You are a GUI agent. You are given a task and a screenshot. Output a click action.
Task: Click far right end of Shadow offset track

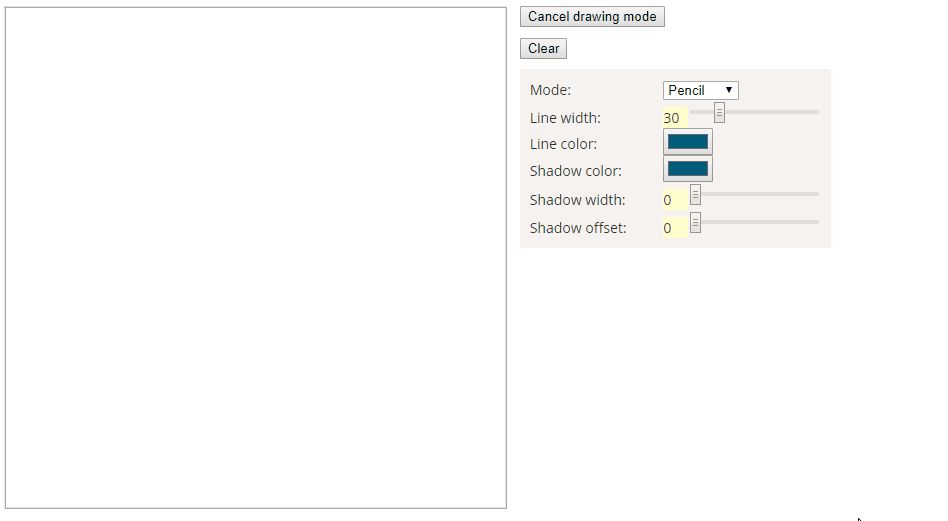(x=815, y=222)
